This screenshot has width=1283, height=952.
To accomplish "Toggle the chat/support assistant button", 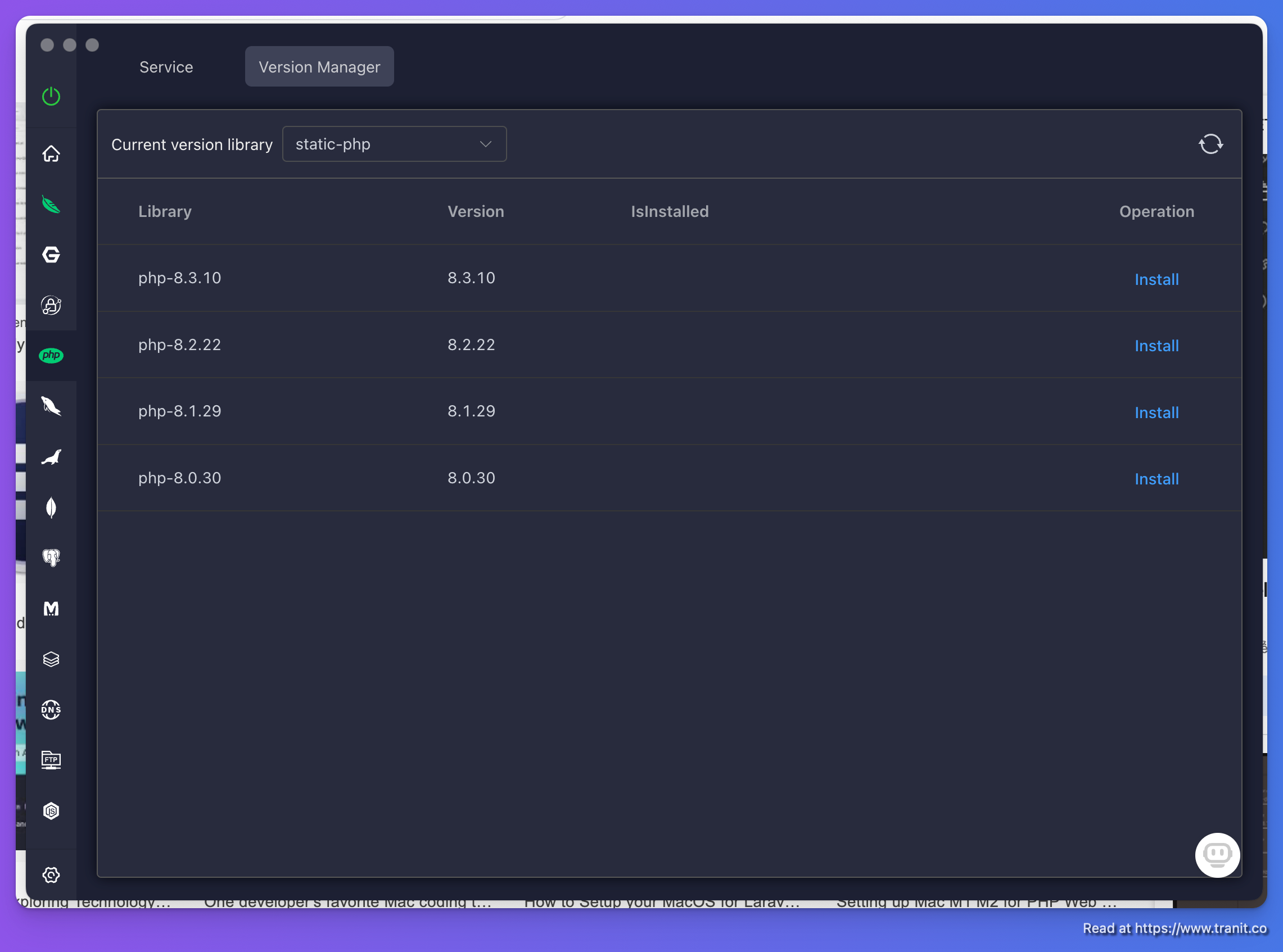I will 1216,855.
